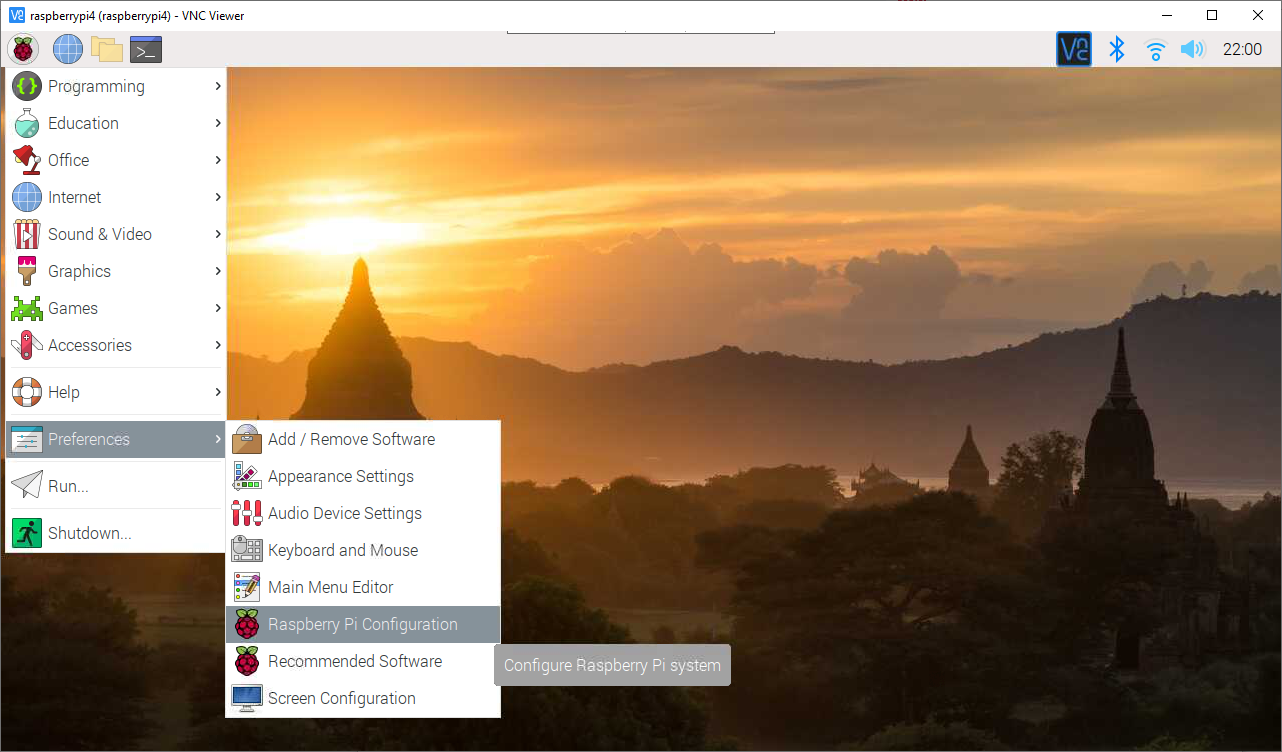Click the clock showing 22:00
1282x752 pixels.
1243,48
